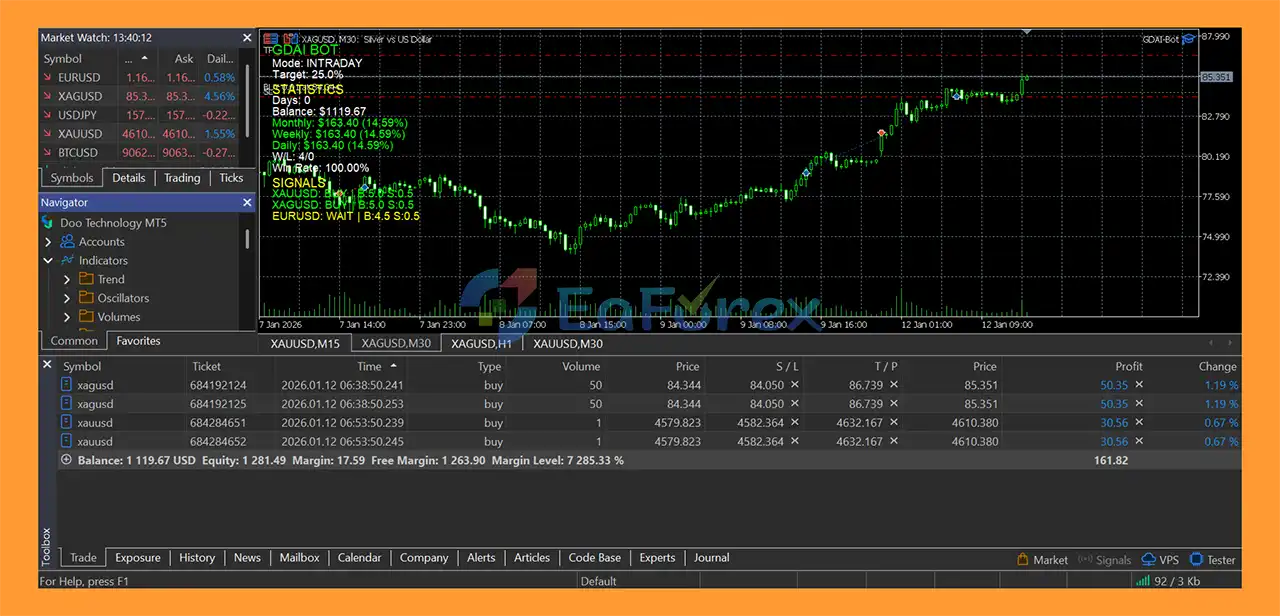Screen dimensions: 1280x616
Task: Switch to the History tab in Toolbox
Action: (x=197, y=558)
